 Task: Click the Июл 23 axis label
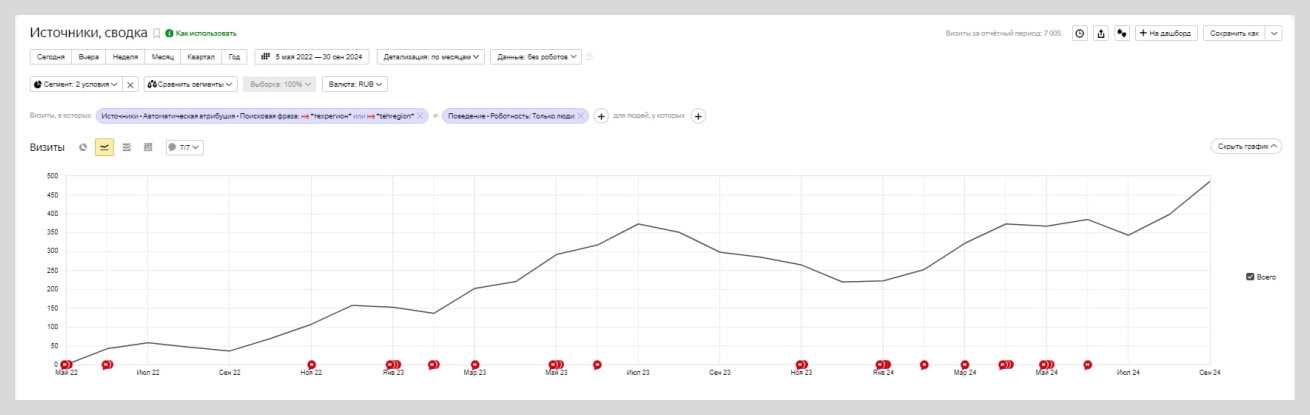coord(638,373)
